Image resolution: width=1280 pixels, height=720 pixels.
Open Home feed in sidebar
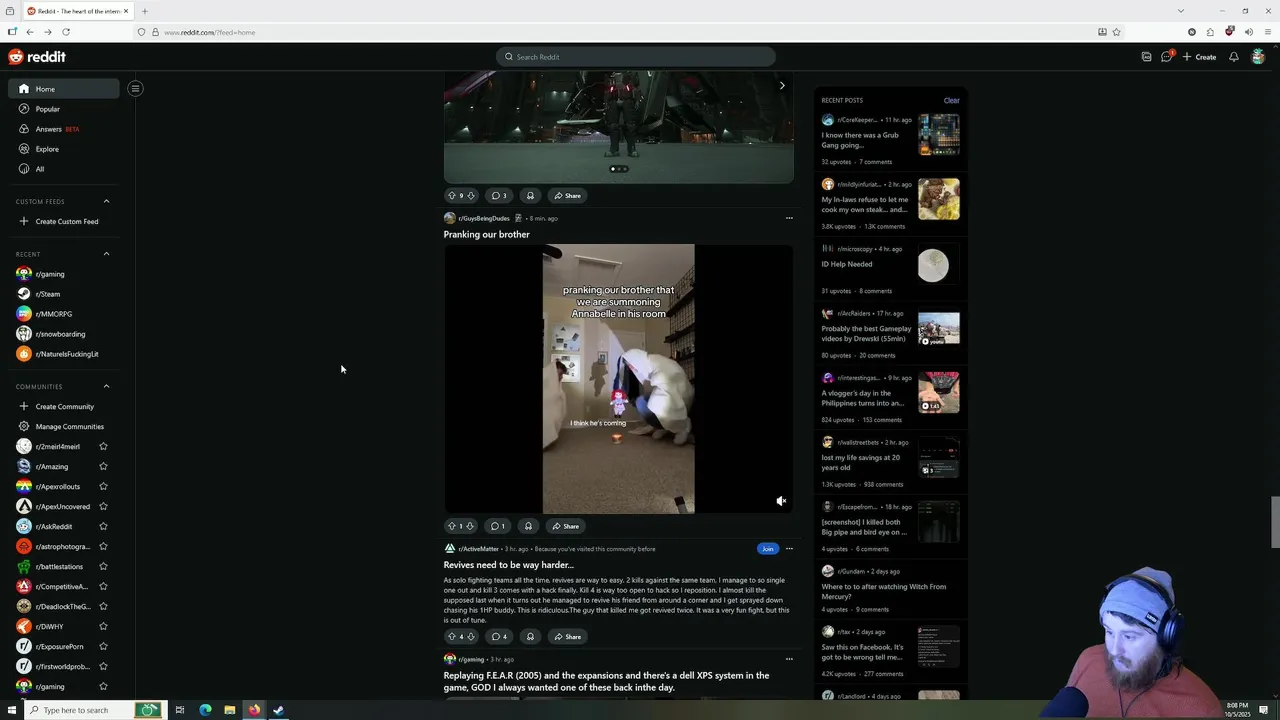pos(64,89)
